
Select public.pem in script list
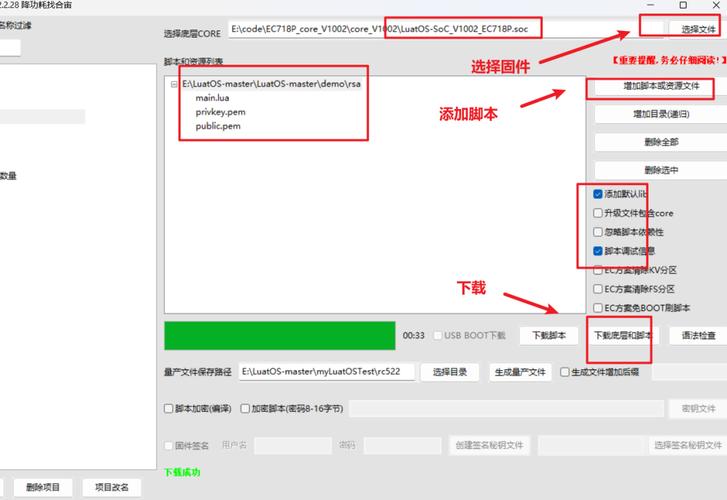218,126
